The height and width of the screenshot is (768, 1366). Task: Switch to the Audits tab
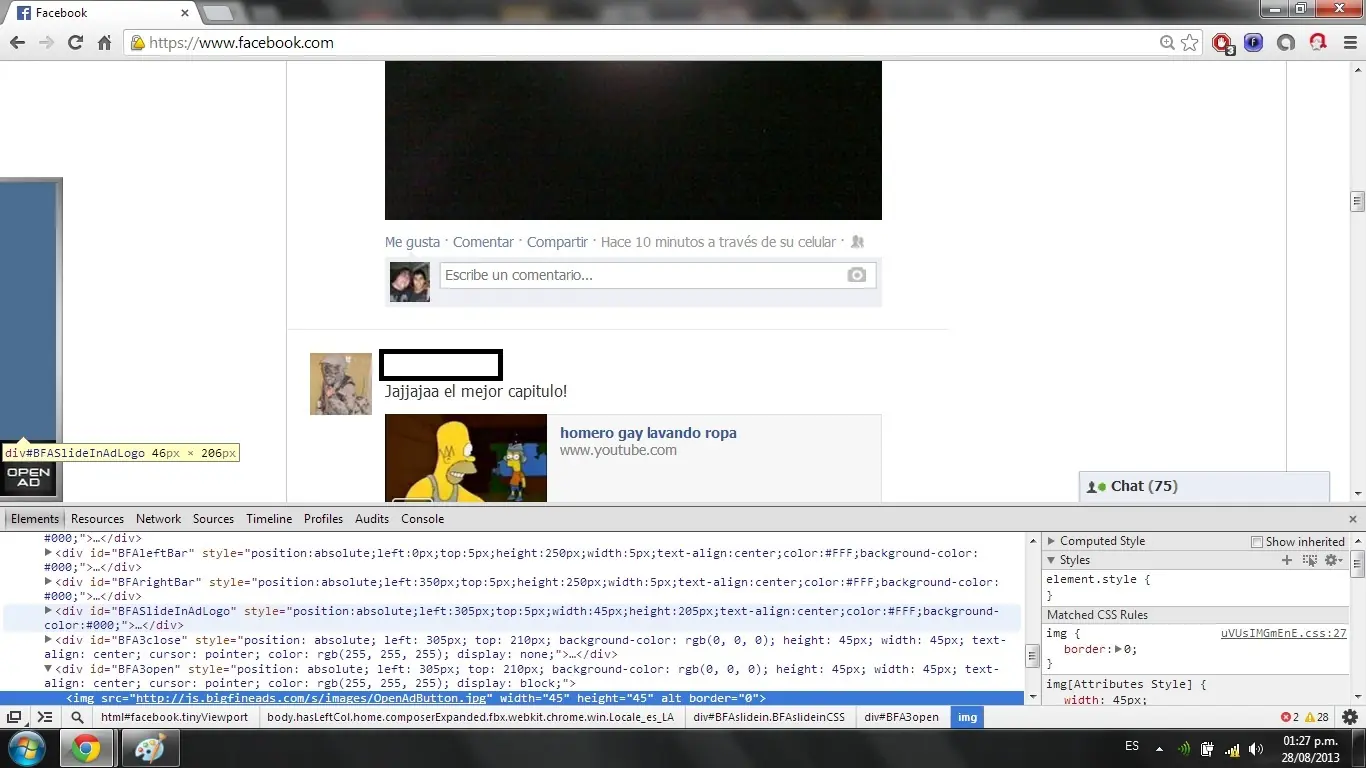372,519
